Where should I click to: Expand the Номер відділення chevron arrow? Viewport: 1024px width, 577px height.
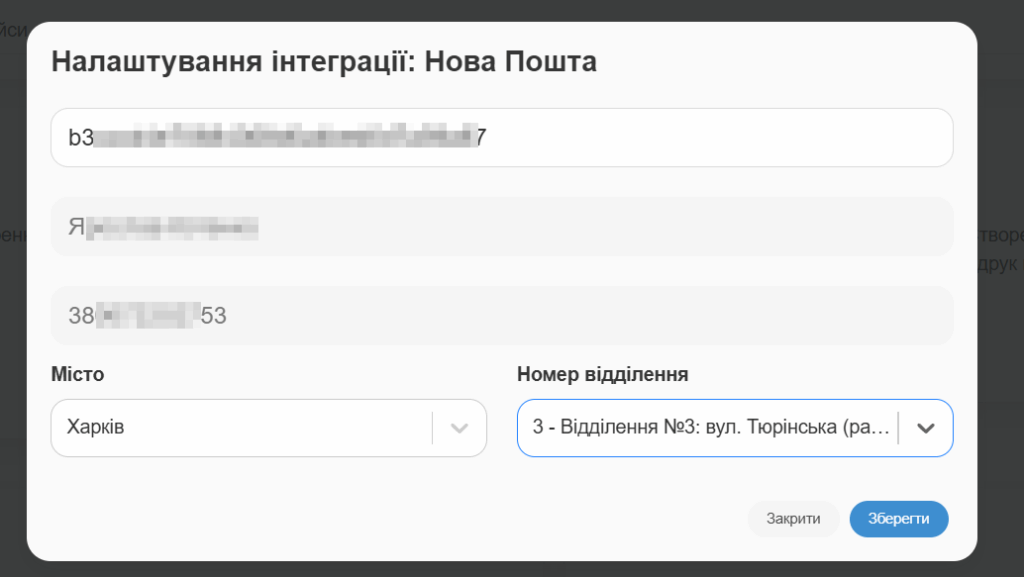925,428
